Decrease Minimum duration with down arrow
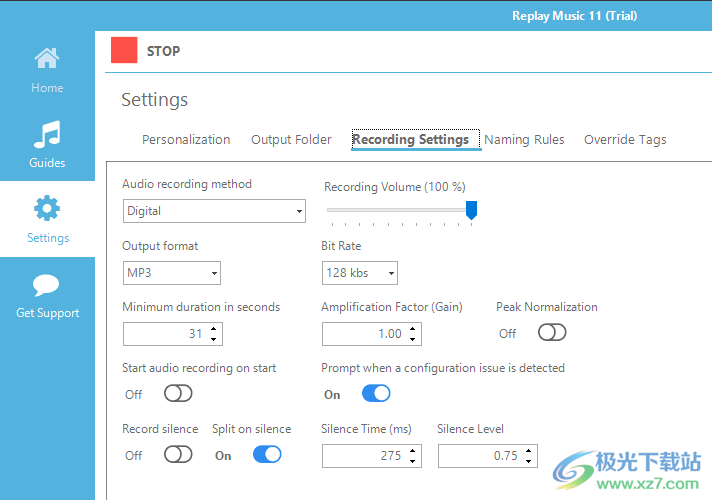Image resolution: width=712 pixels, height=500 pixels. tap(213, 339)
